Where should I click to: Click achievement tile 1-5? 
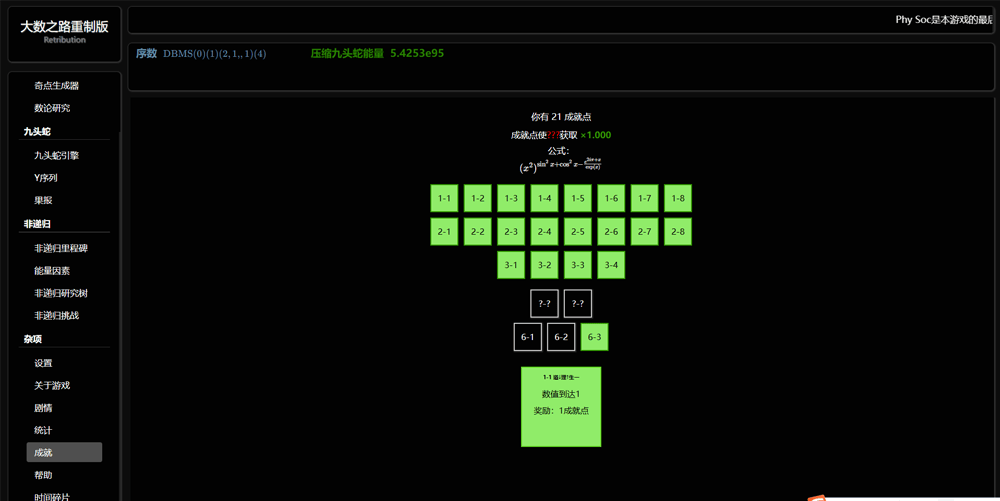[578, 198]
